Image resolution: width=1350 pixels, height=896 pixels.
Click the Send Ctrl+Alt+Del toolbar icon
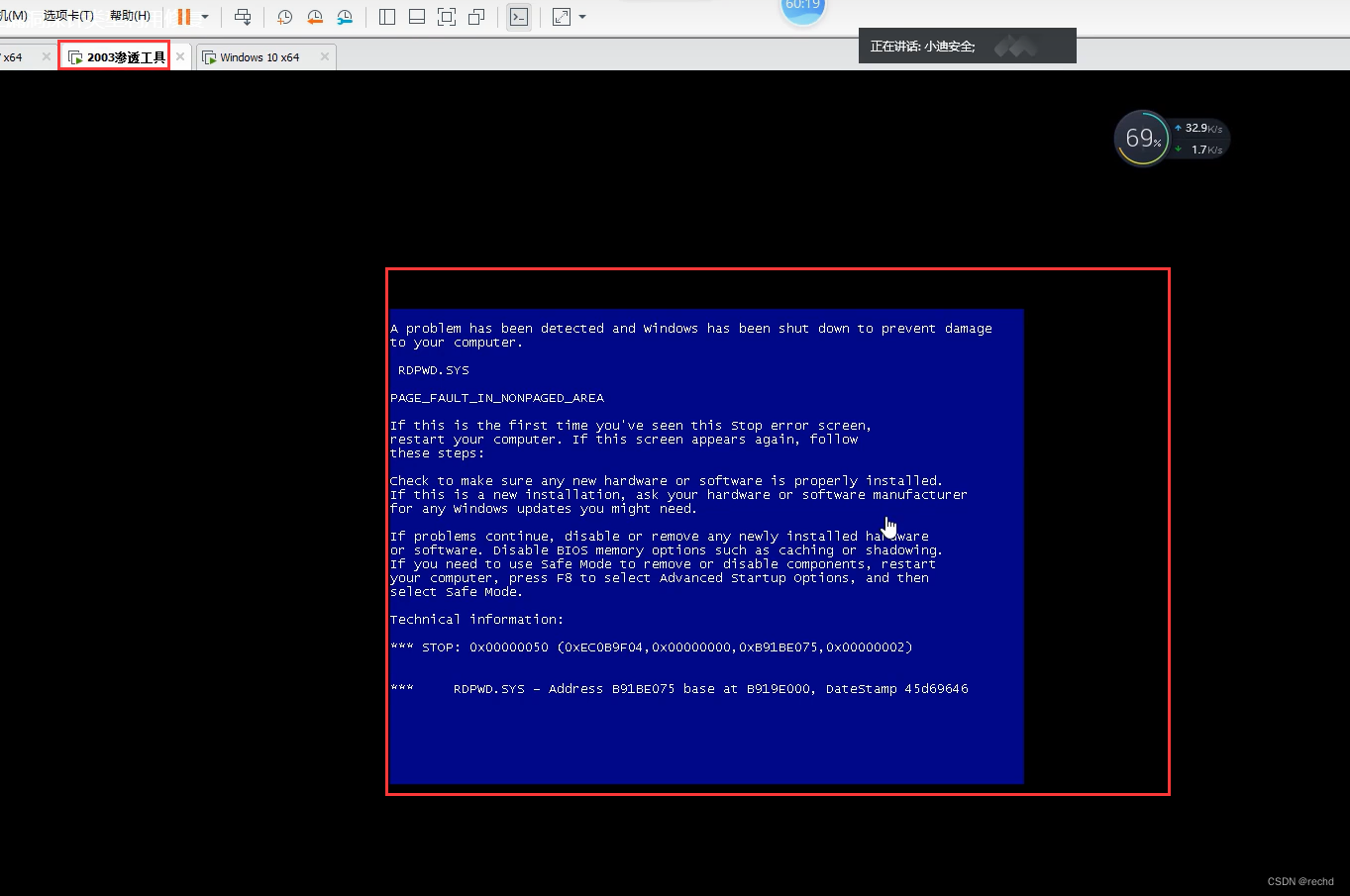pyautogui.click(x=243, y=17)
